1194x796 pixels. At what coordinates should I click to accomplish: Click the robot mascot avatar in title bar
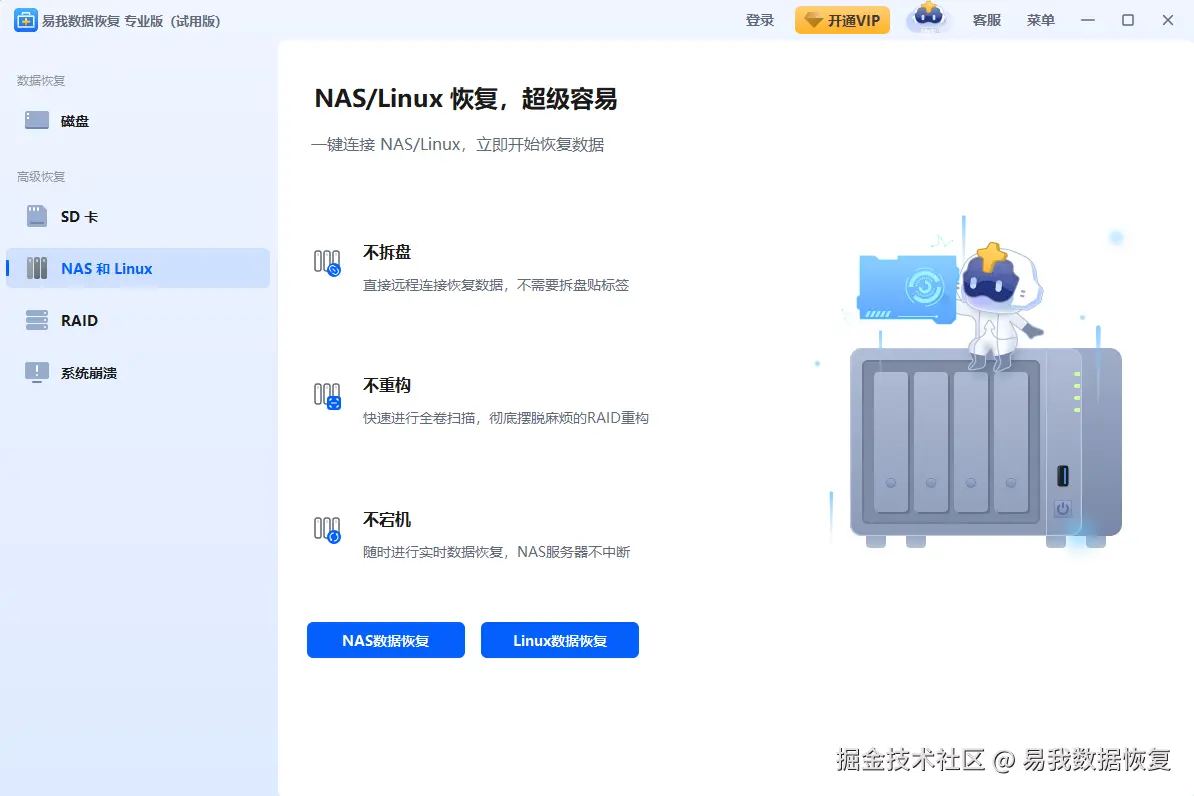928,18
